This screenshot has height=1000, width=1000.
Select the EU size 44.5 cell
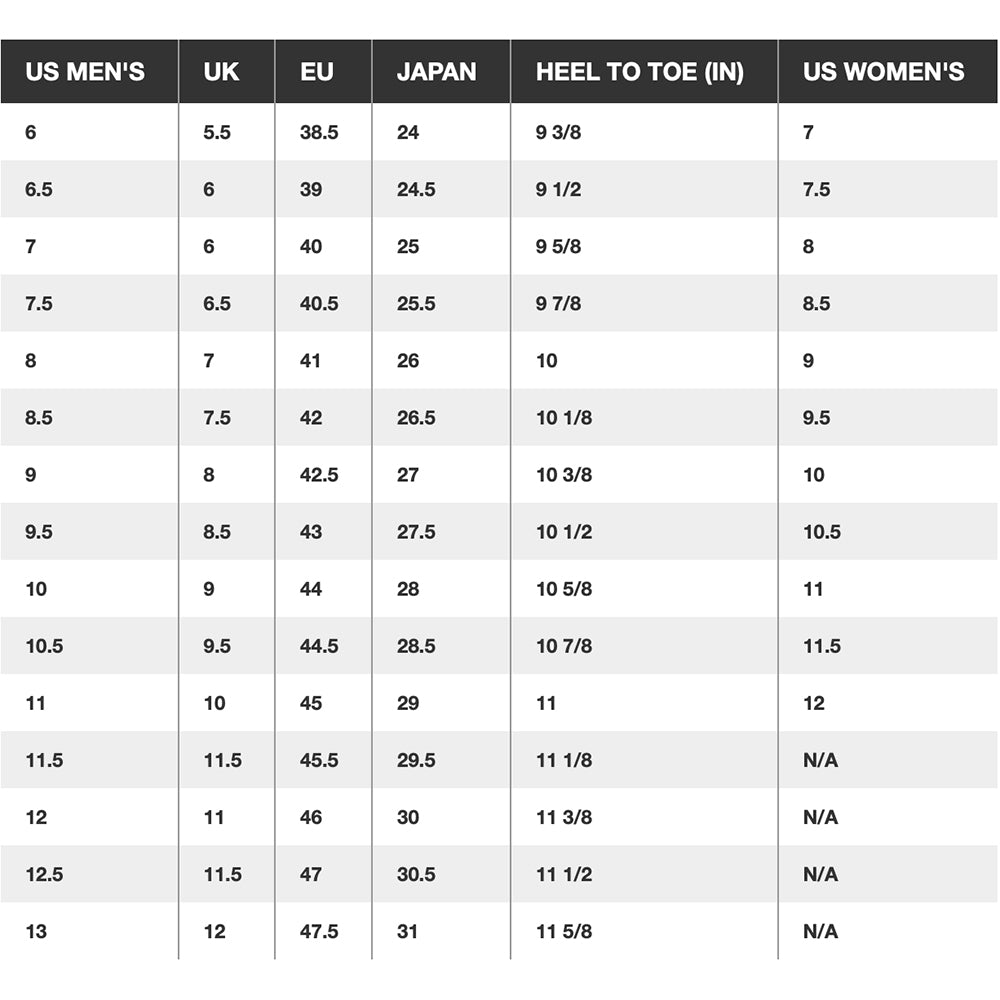coord(319,645)
